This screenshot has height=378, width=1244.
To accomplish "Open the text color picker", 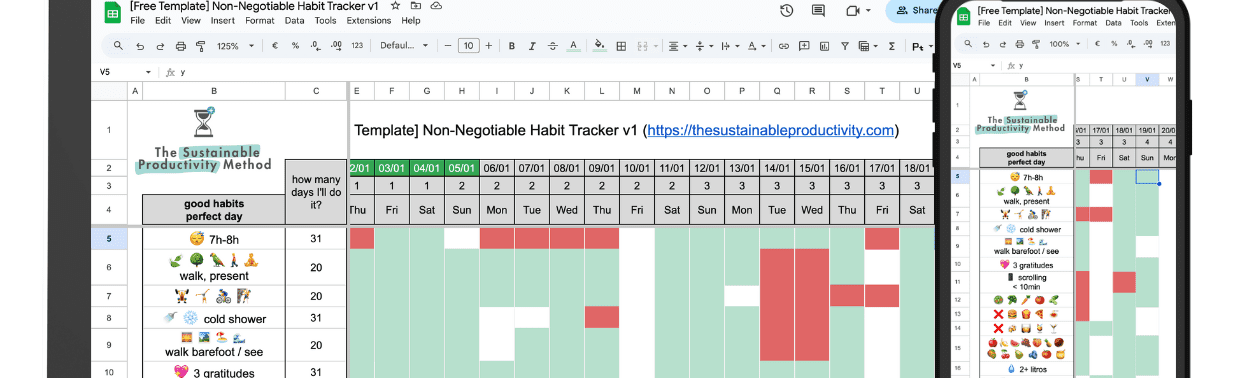I will 573,46.
